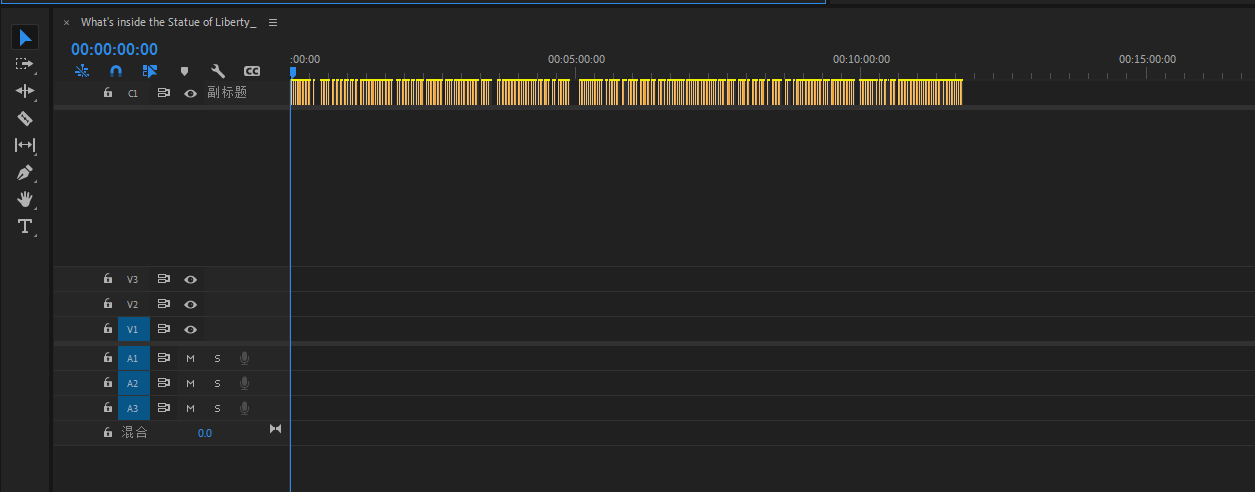Toggle snap in timeline magnet icon
Screen dimensions: 1255x492
116,71
